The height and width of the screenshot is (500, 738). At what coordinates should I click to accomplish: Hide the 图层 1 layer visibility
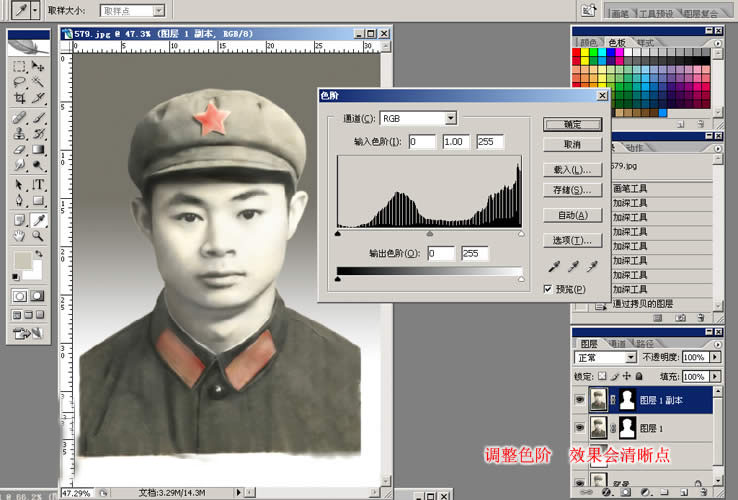coord(579,428)
